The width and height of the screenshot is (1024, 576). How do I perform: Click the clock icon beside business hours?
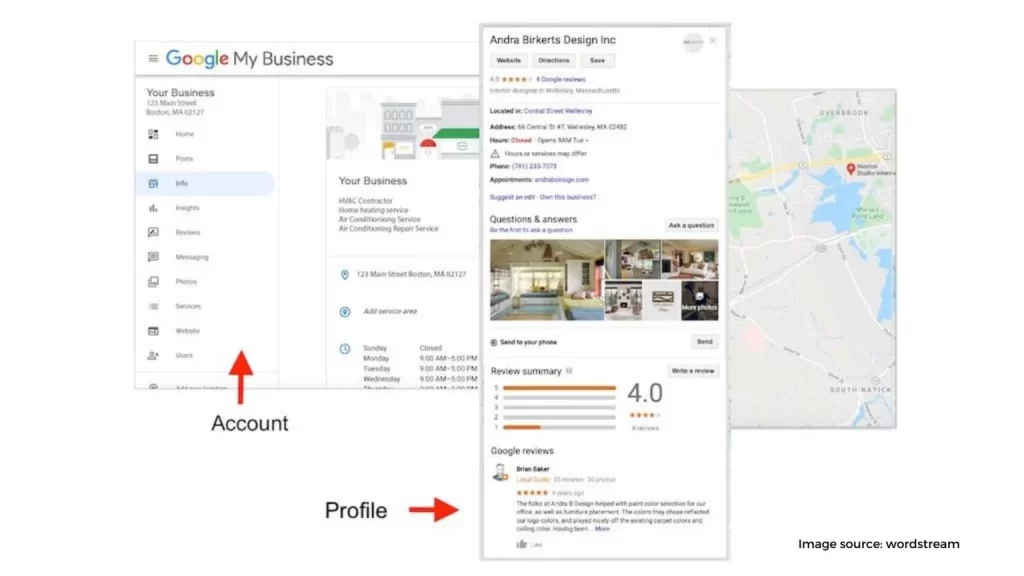[345, 349]
